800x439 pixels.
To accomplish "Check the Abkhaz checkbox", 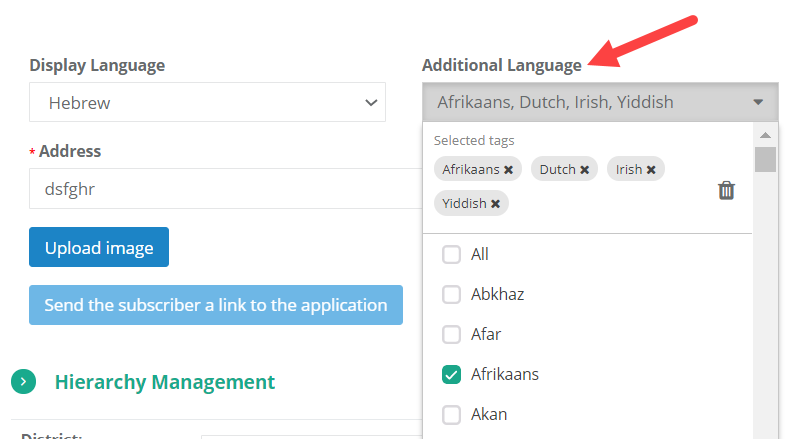I will pos(451,295).
